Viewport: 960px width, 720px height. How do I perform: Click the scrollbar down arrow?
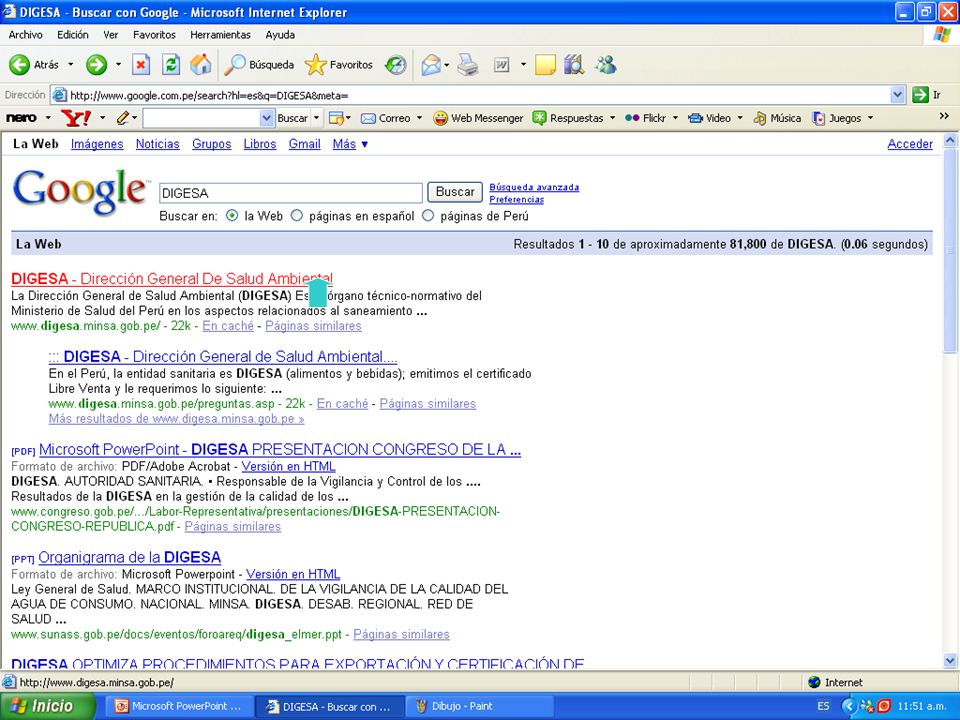point(950,660)
